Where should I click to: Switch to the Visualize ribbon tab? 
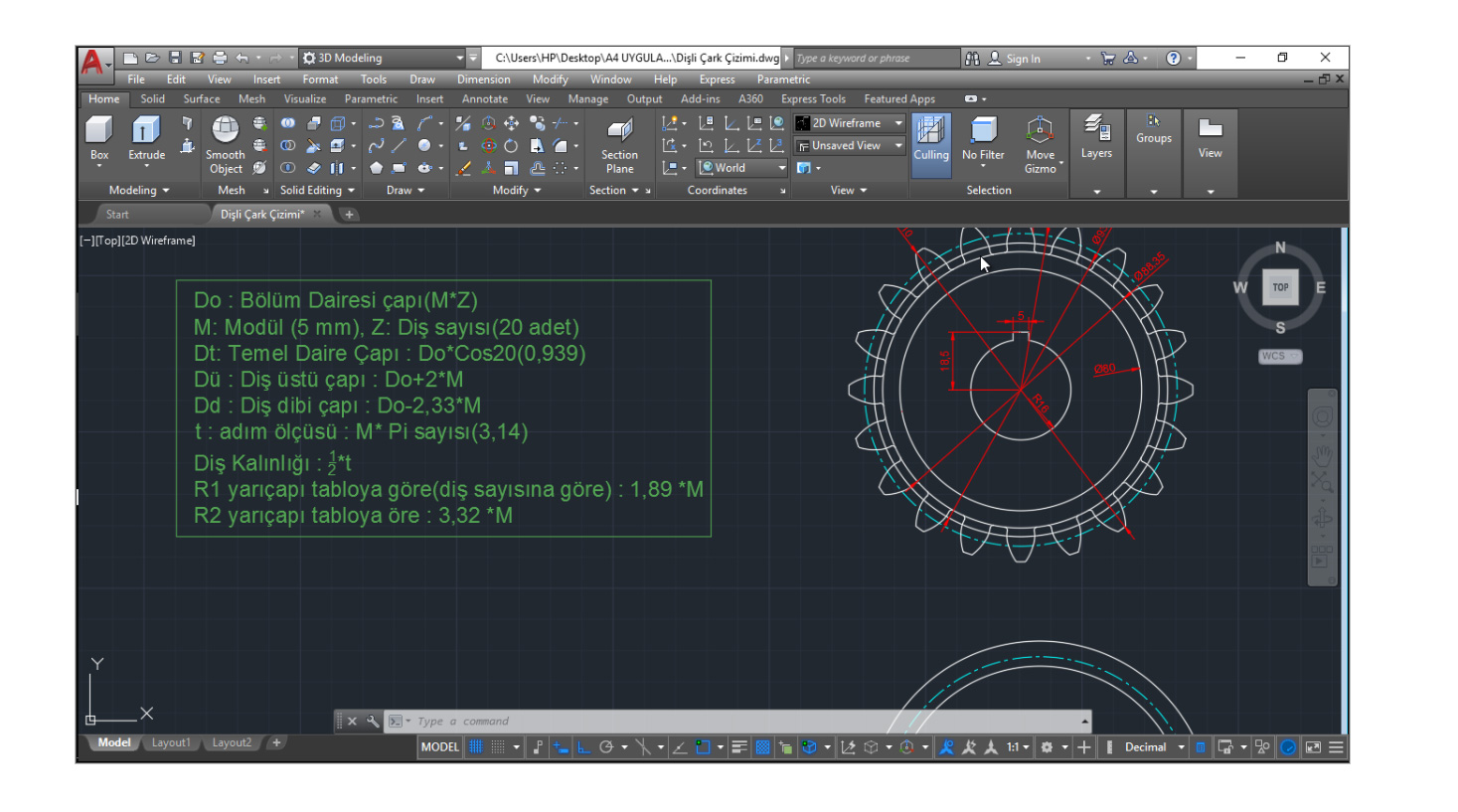click(x=304, y=99)
